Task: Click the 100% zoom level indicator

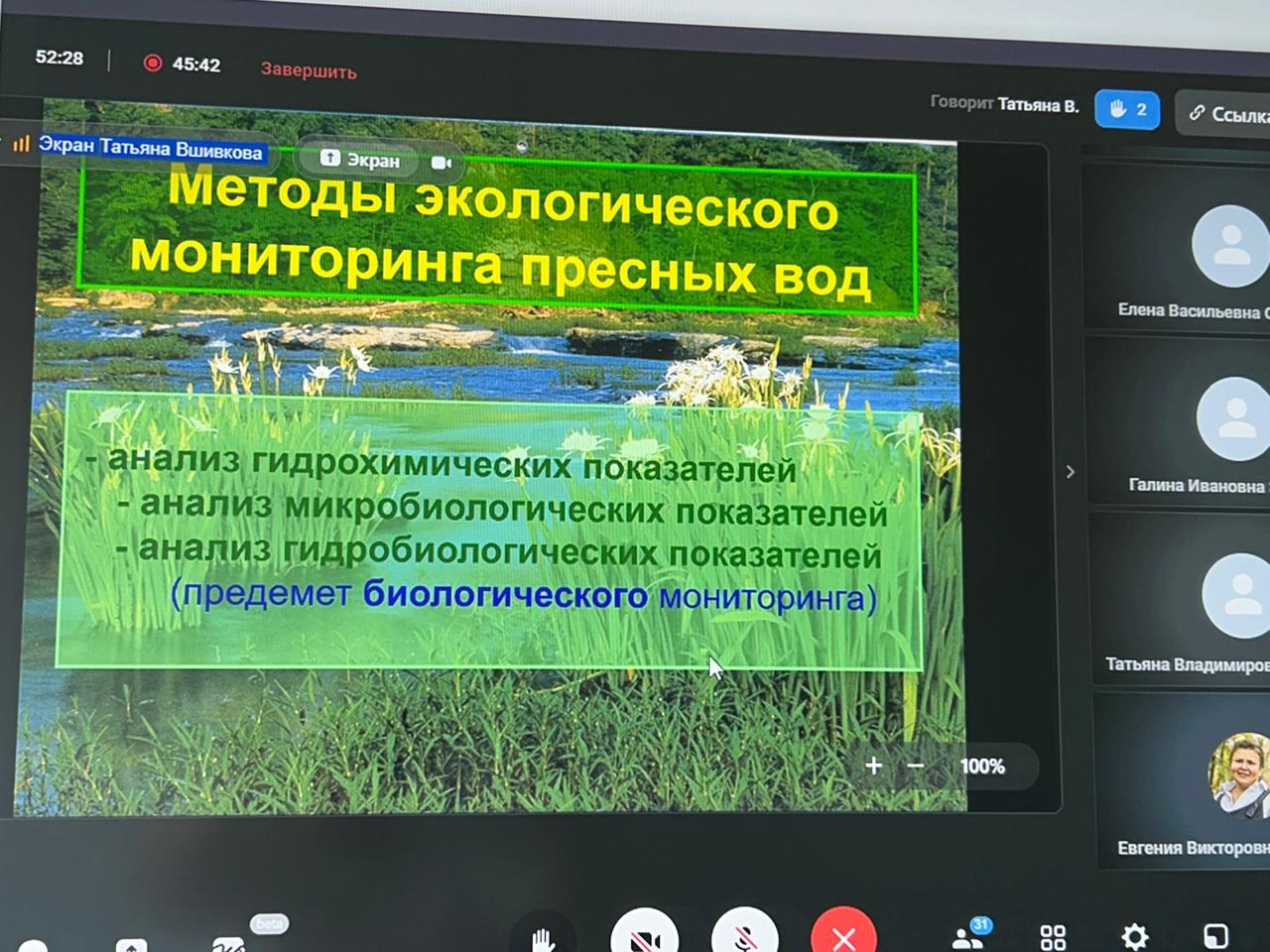Action: [982, 767]
